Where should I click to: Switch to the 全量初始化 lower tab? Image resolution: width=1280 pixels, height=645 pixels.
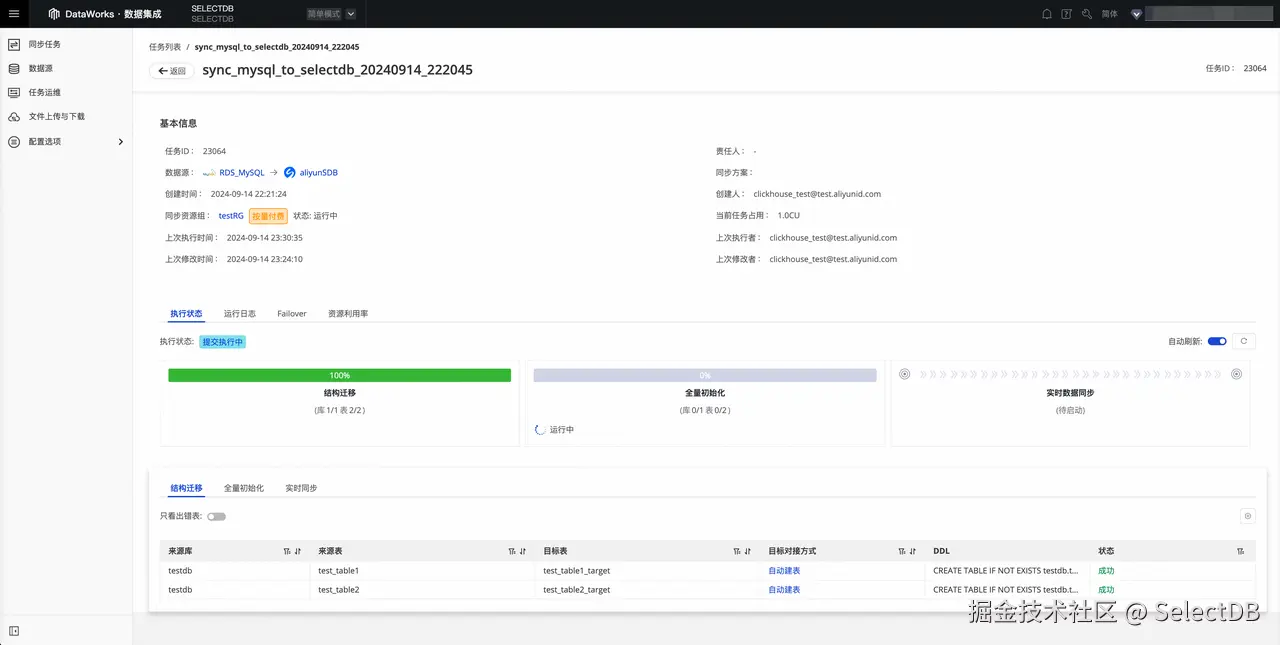tap(244, 488)
